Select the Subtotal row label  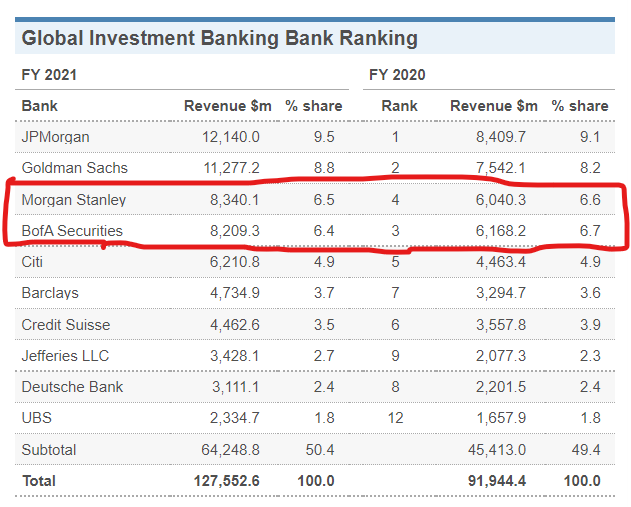pos(49,450)
